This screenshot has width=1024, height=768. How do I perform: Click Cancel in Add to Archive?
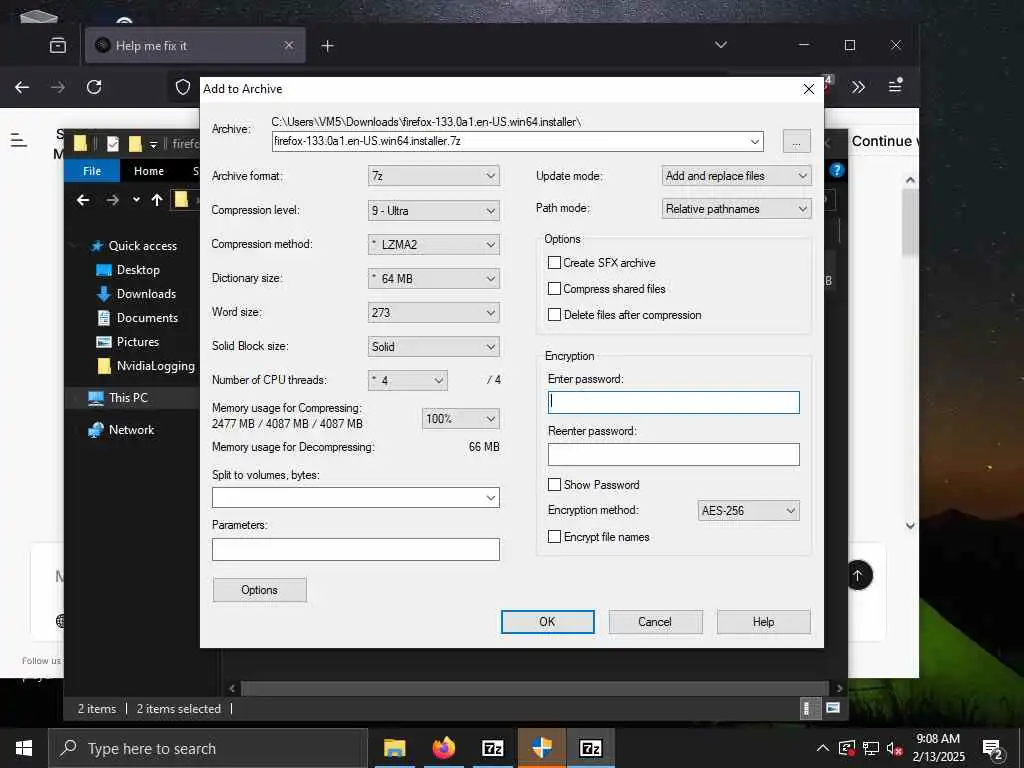655,622
